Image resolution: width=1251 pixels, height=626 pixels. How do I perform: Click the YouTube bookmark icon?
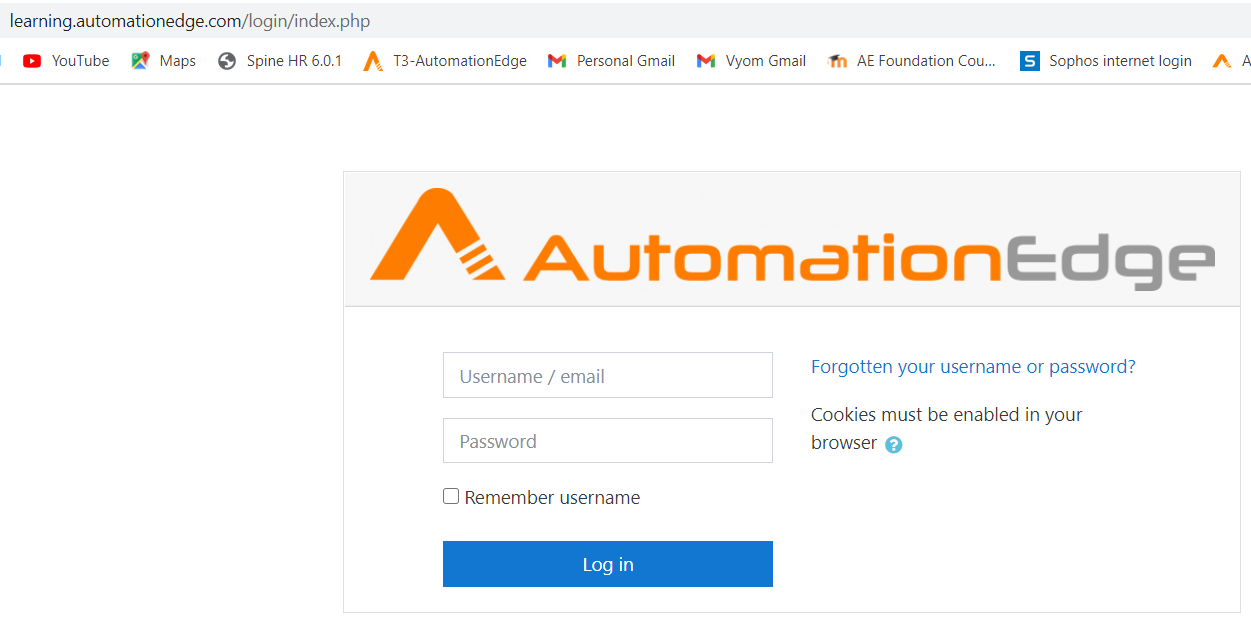(x=32, y=61)
